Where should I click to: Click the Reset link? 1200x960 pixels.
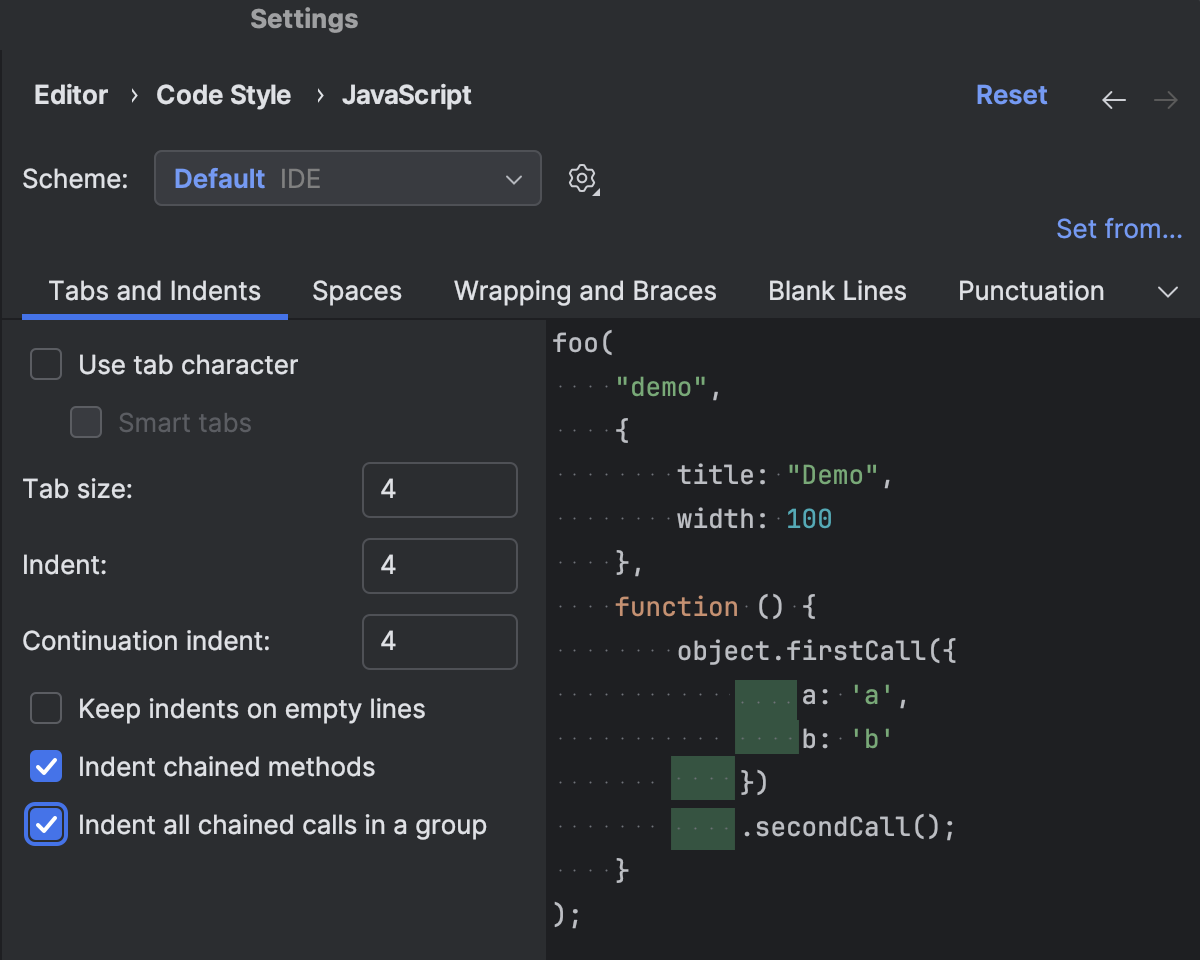coord(1011,94)
